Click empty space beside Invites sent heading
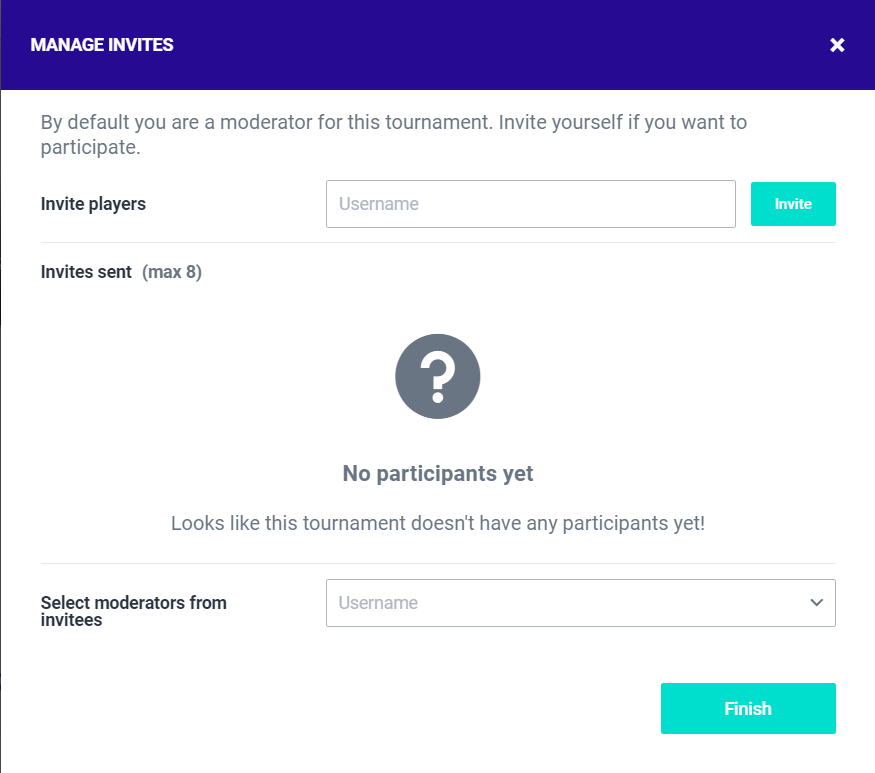The image size is (875, 773). click(520, 272)
